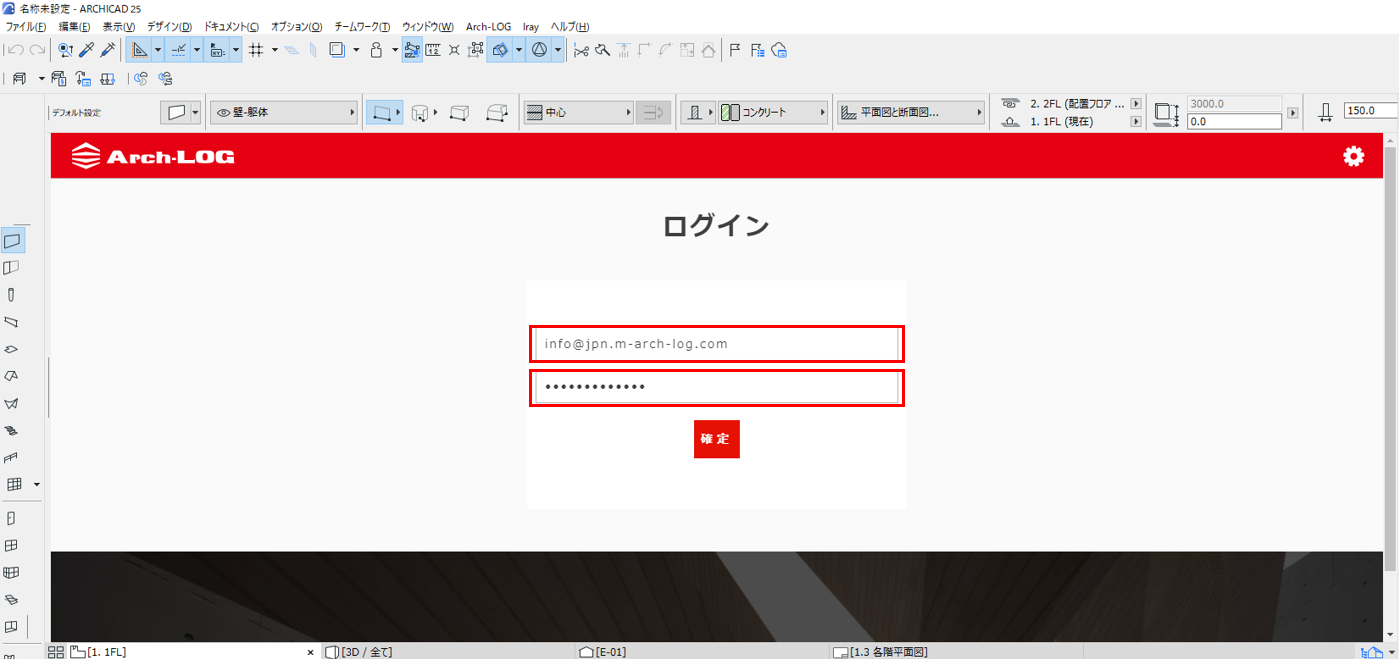
Task: Click the flag Mark-up tools icon
Action: click(735, 50)
